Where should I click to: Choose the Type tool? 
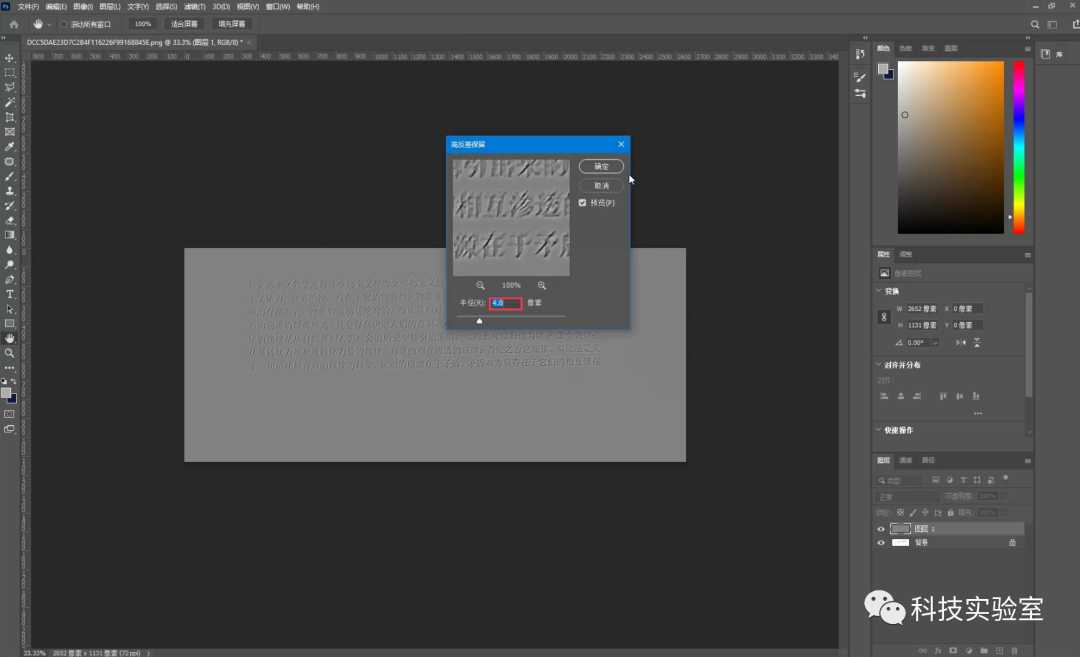pos(9,294)
